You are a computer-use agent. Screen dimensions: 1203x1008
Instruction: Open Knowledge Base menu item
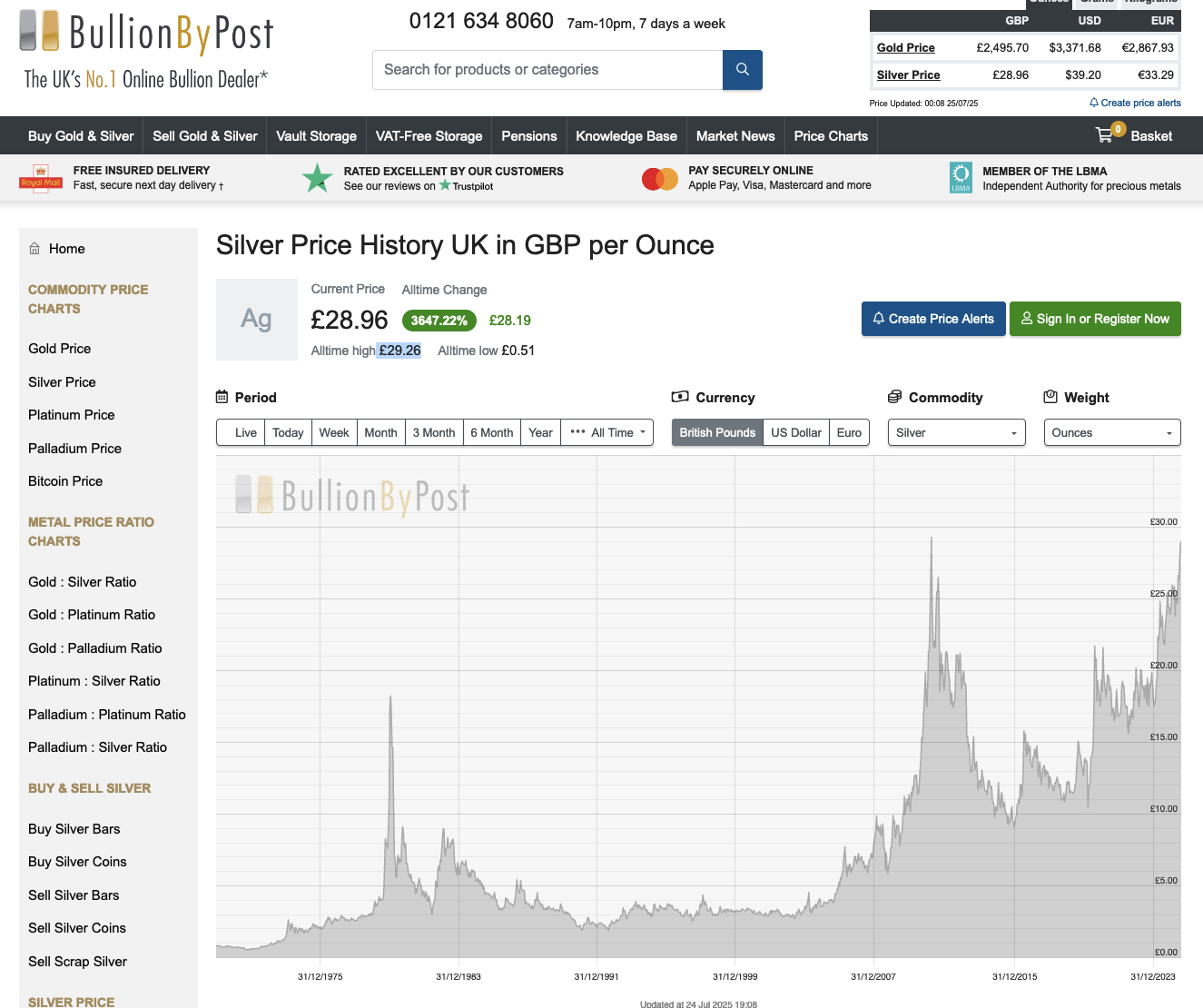pos(626,136)
